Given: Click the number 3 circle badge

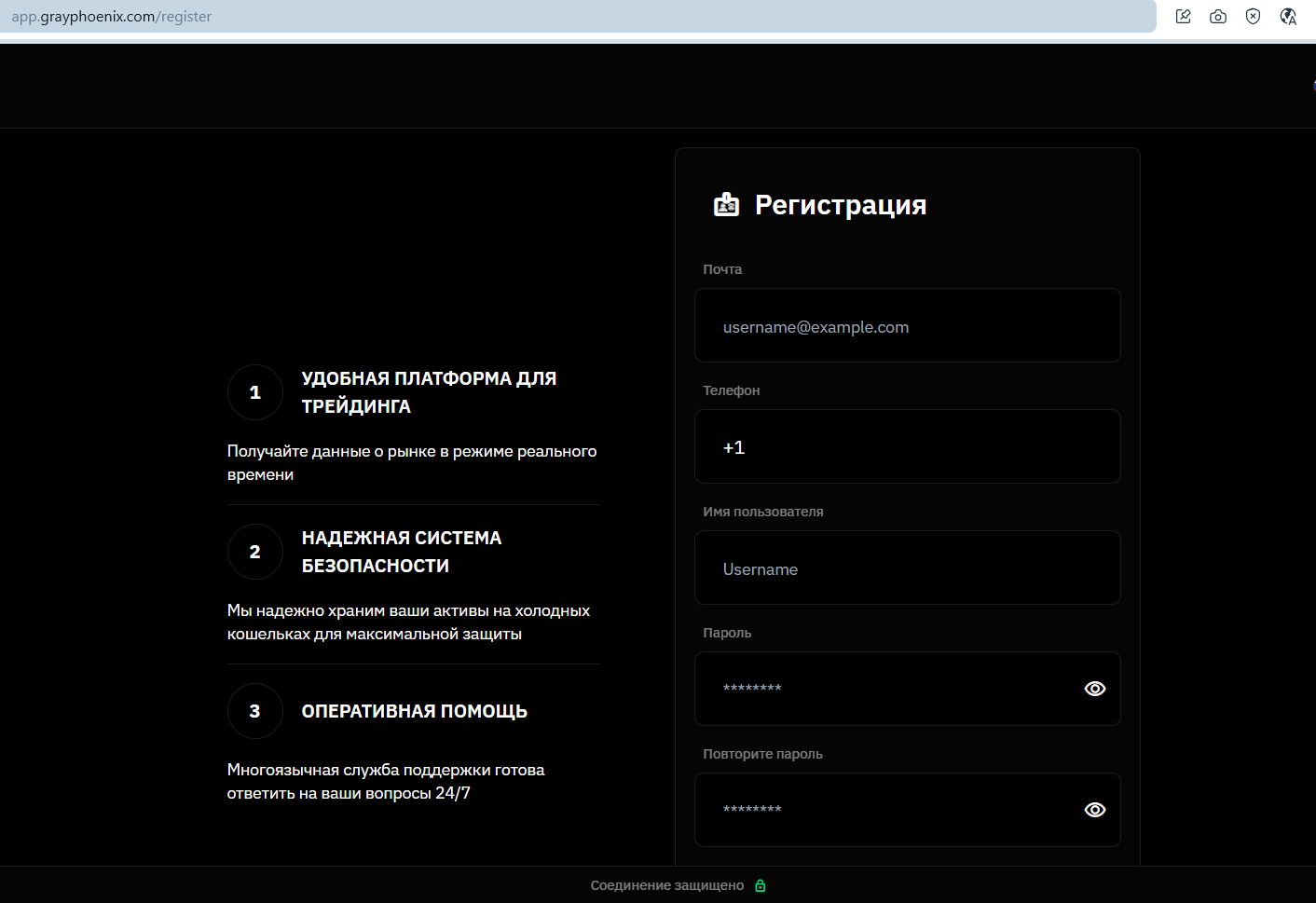Looking at the screenshot, I should [254, 711].
